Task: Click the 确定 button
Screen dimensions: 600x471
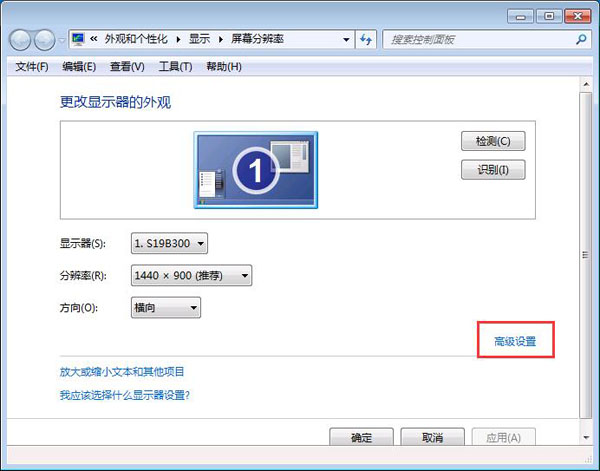Action: coord(361,437)
